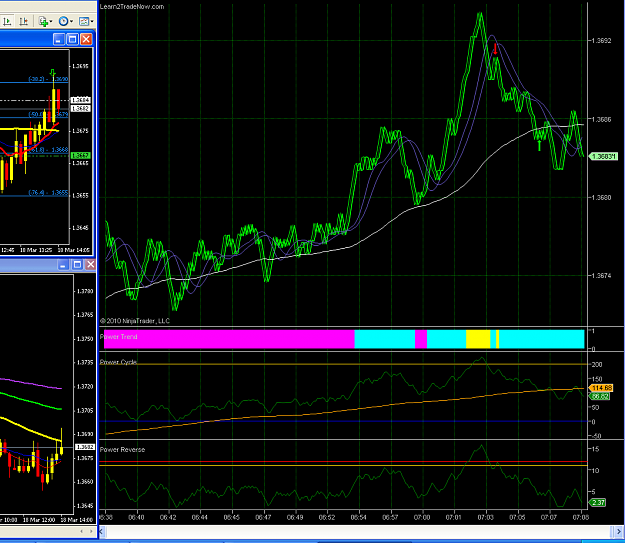The height and width of the screenshot is (543, 625).
Task: Click the green 2.37 Power Reverse value
Action: tap(597, 503)
